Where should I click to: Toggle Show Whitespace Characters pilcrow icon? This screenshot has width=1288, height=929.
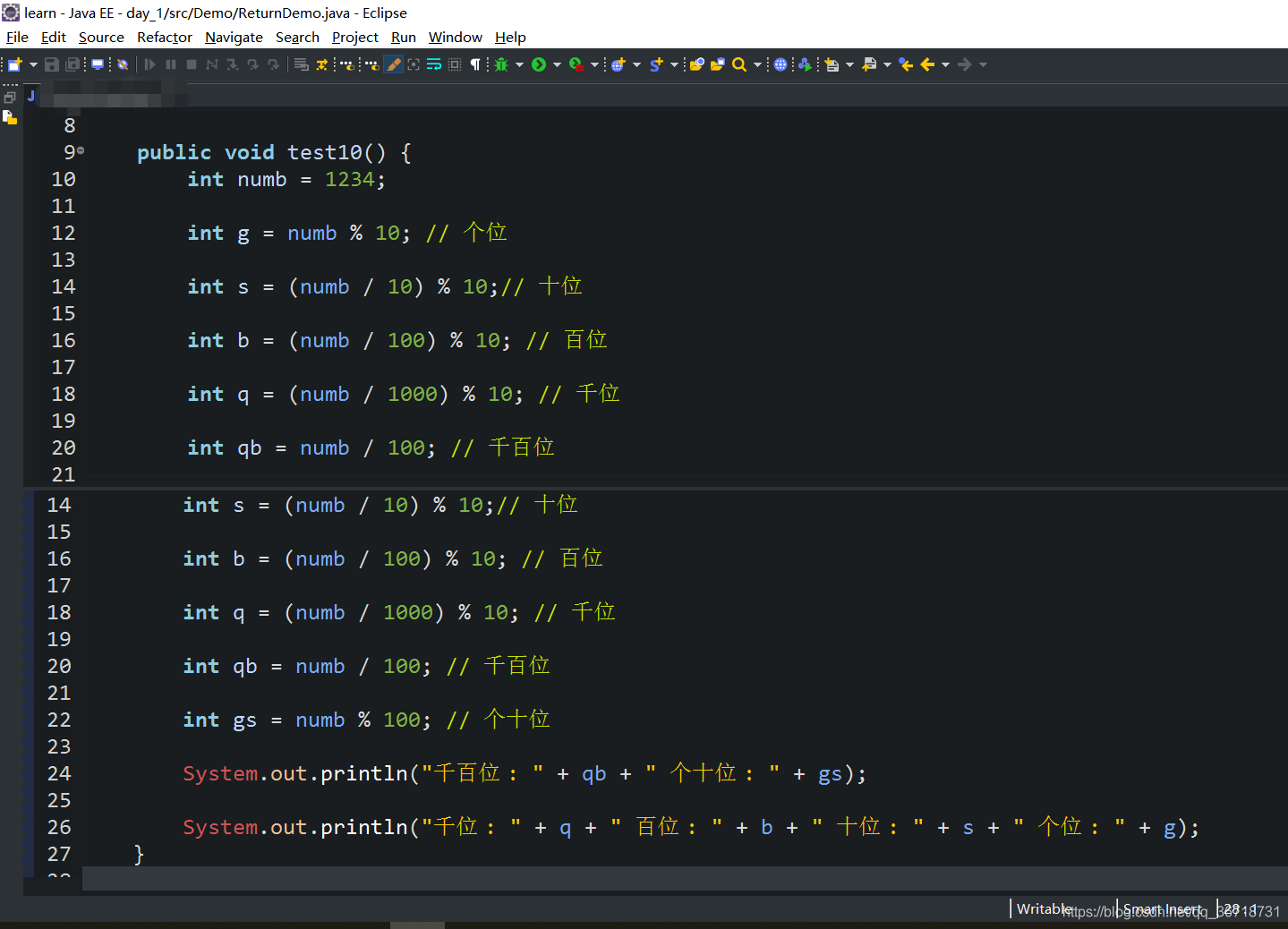click(475, 64)
